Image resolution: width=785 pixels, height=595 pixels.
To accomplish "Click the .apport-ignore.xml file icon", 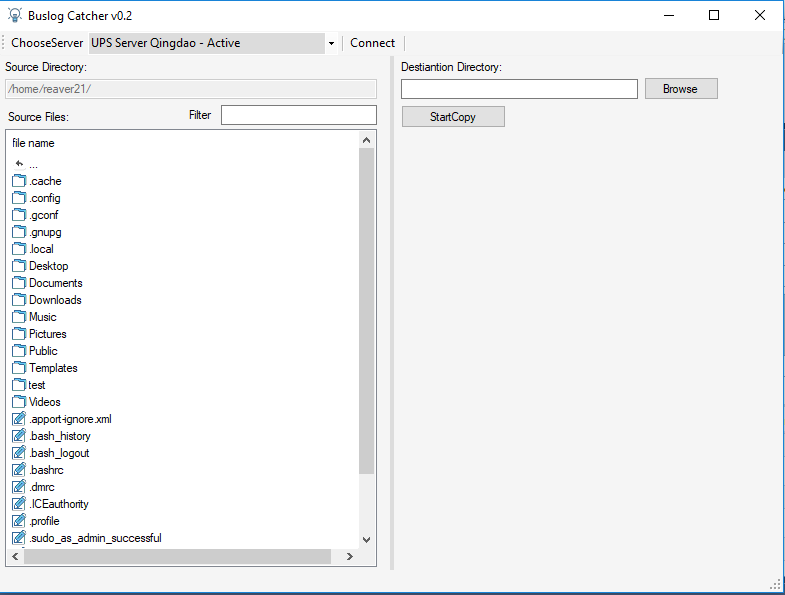I will tap(19, 419).
